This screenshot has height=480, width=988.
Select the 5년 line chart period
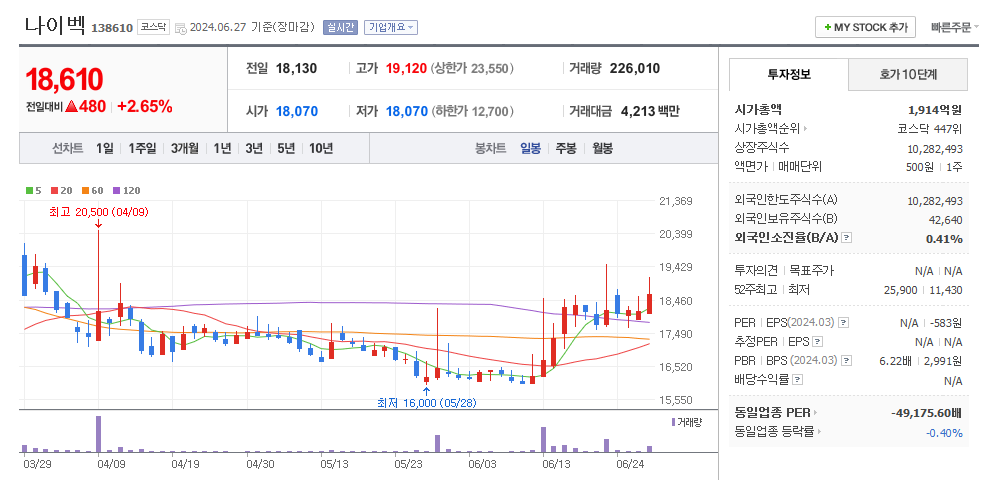coord(286,149)
